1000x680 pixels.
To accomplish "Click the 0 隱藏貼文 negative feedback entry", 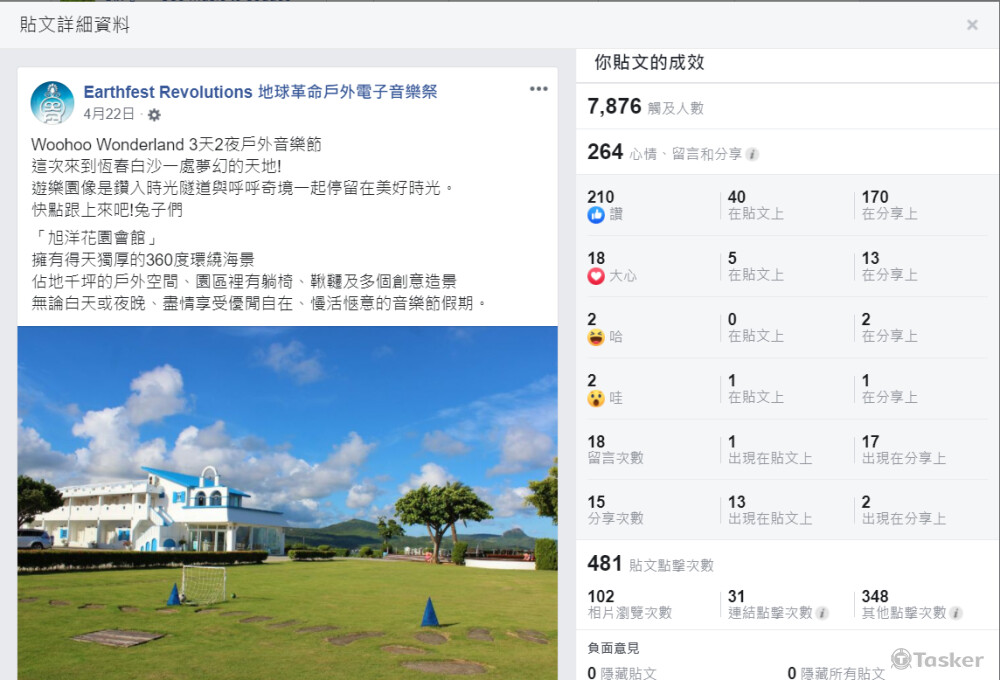I will [622, 672].
